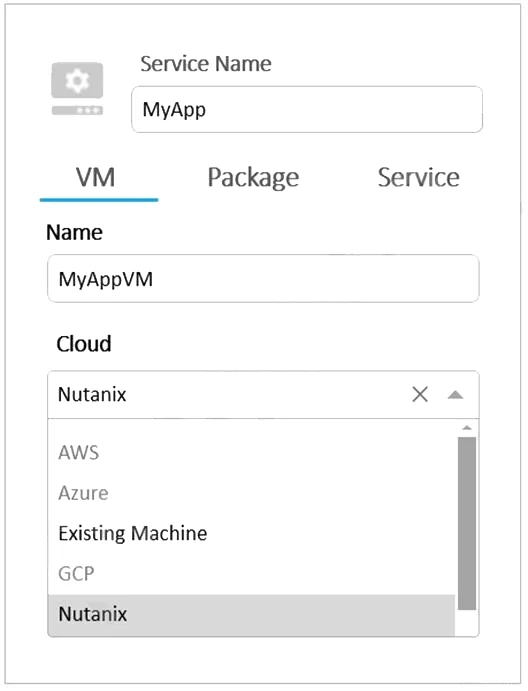Click the dropdown list scrollbar thumb
Screen dimensions: 528x691
(x=467, y=524)
